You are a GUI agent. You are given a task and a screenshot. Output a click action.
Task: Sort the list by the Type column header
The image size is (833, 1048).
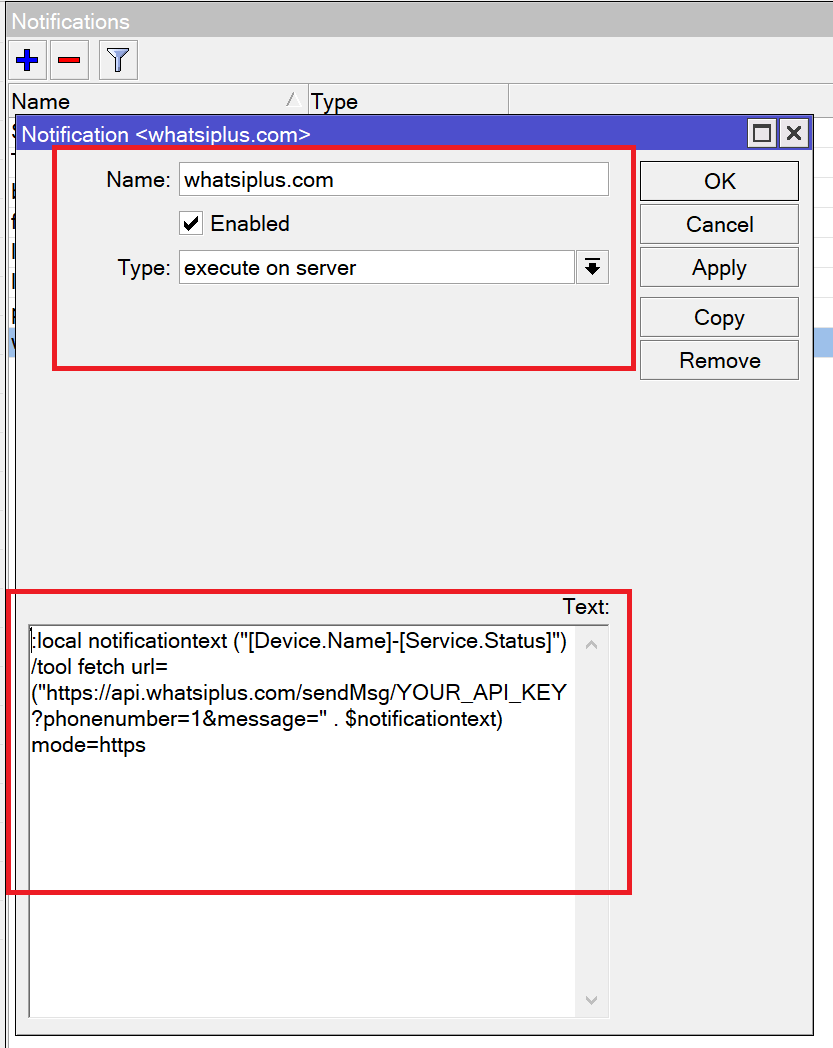[x=408, y=101]
